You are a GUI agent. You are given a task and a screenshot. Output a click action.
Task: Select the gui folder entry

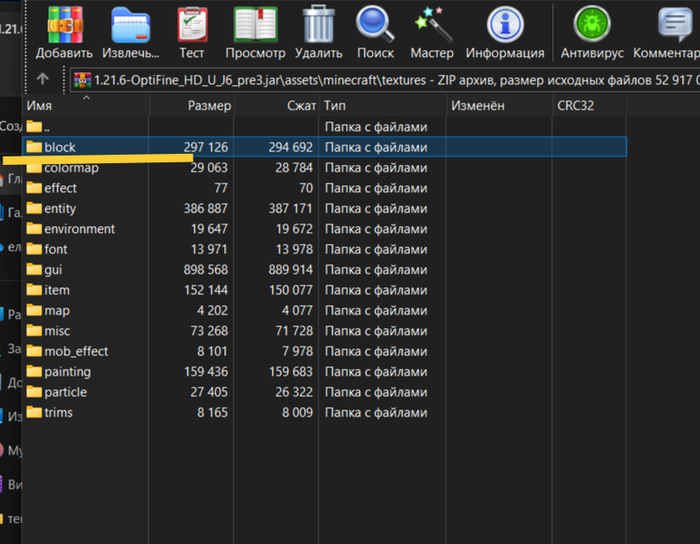[53, 270]
